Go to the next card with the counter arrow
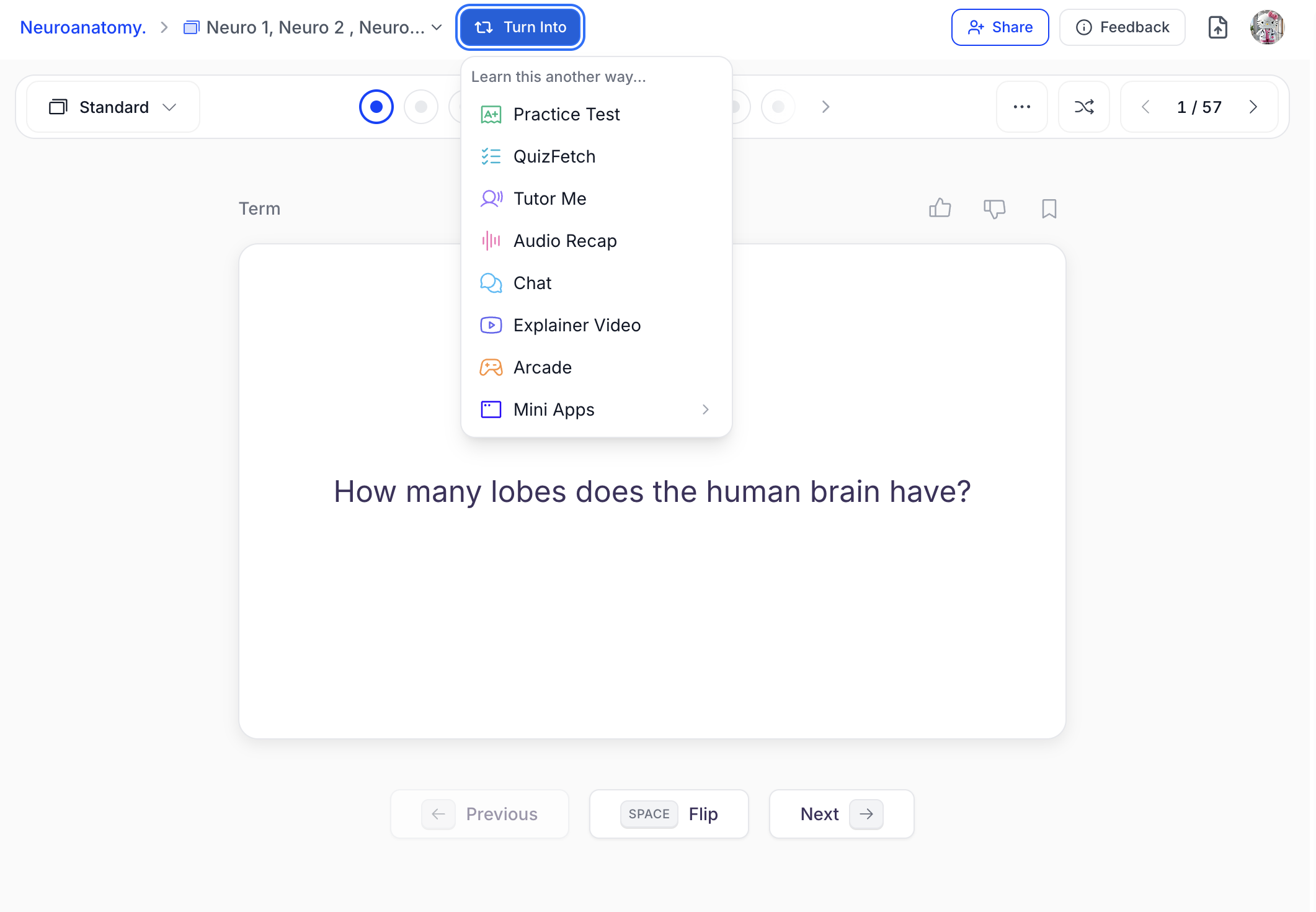This screenshot has height=912, width=1316. 1253,107
